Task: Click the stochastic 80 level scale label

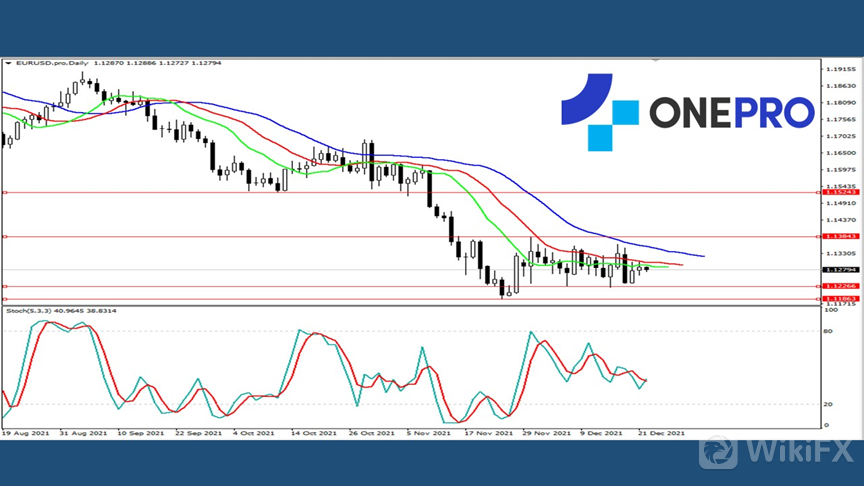Action: (829, 329)
